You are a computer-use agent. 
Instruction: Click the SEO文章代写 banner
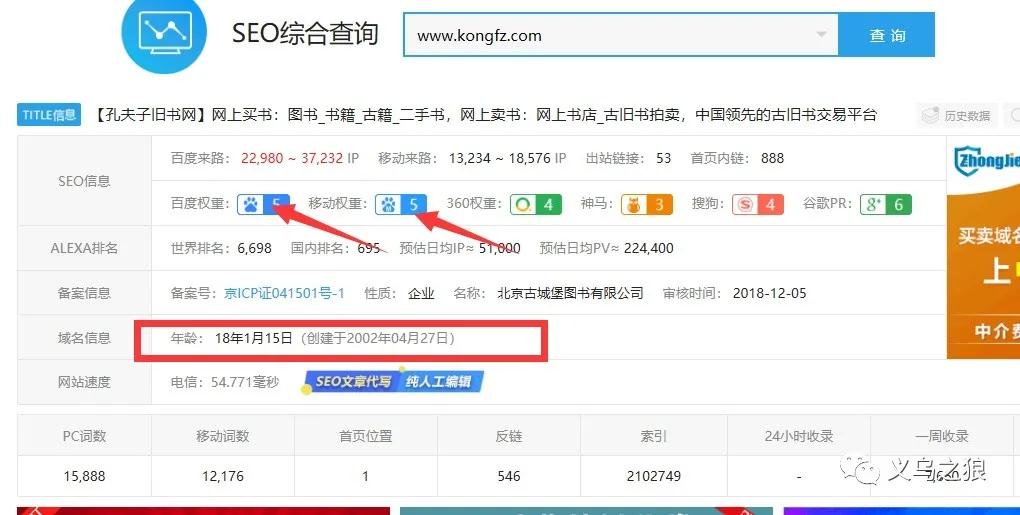pyautogui.click(x=350, y=382)
